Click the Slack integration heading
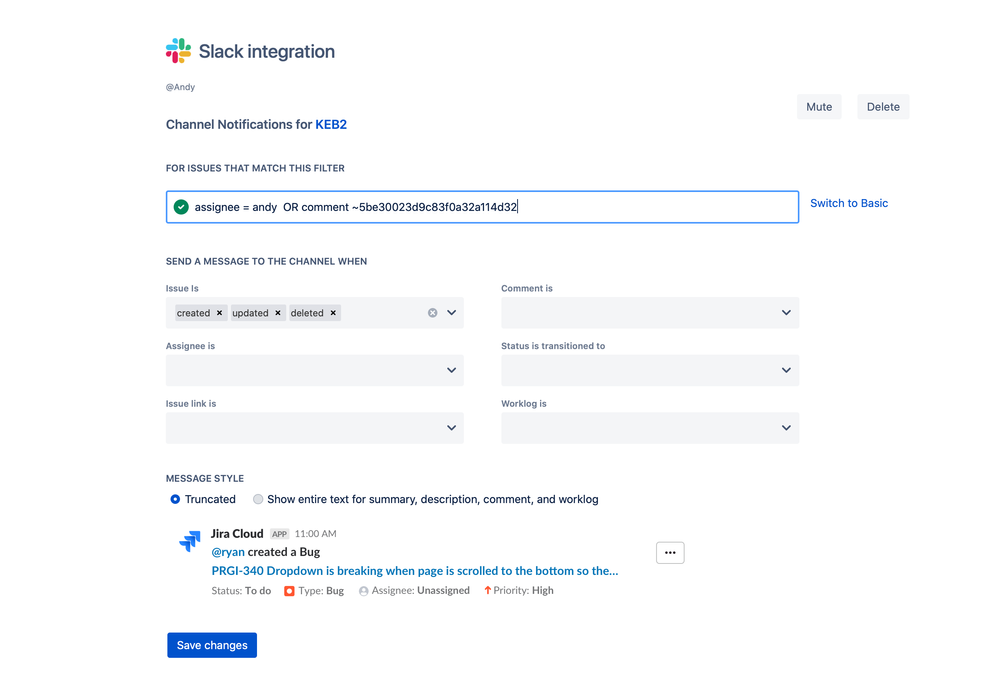998x699 pixels. tap(267, 52)
